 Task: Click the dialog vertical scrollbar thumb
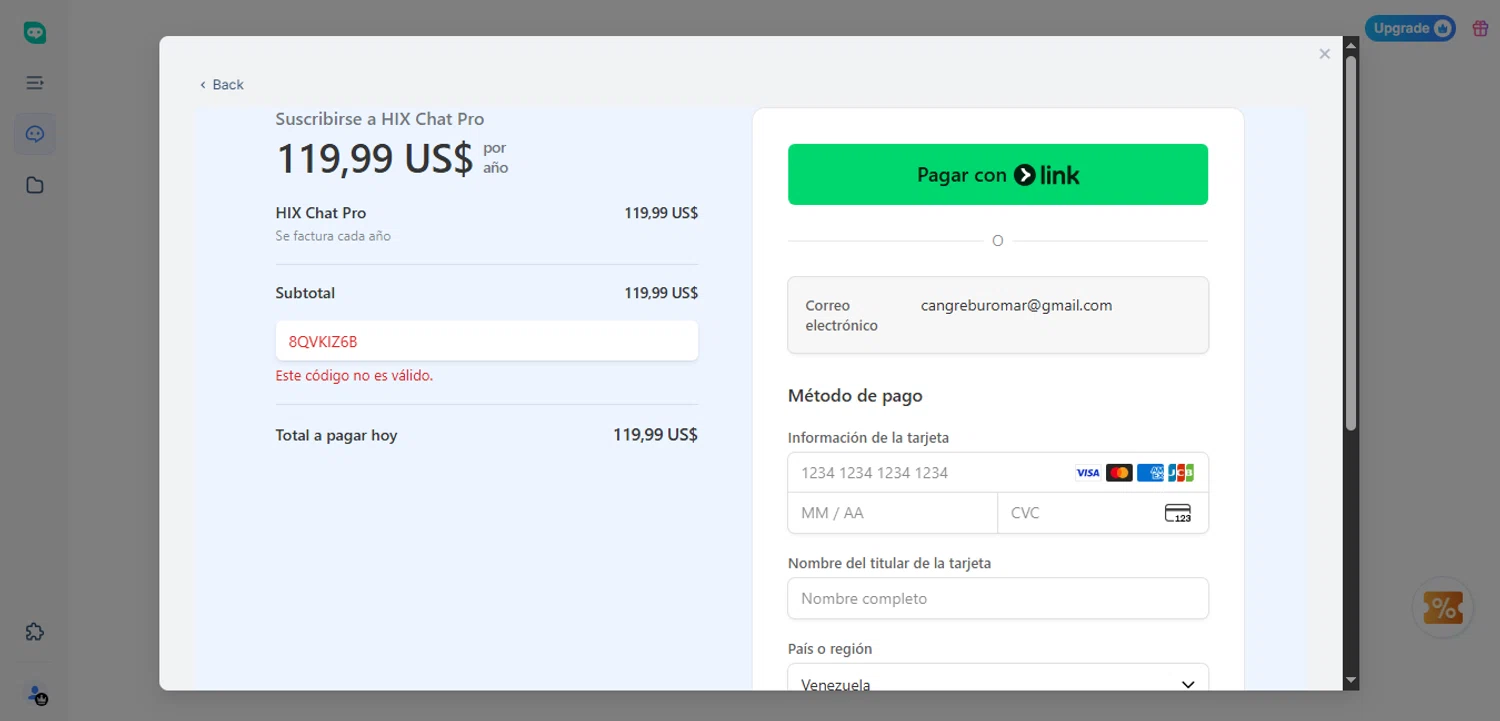tap(1351, 243)
